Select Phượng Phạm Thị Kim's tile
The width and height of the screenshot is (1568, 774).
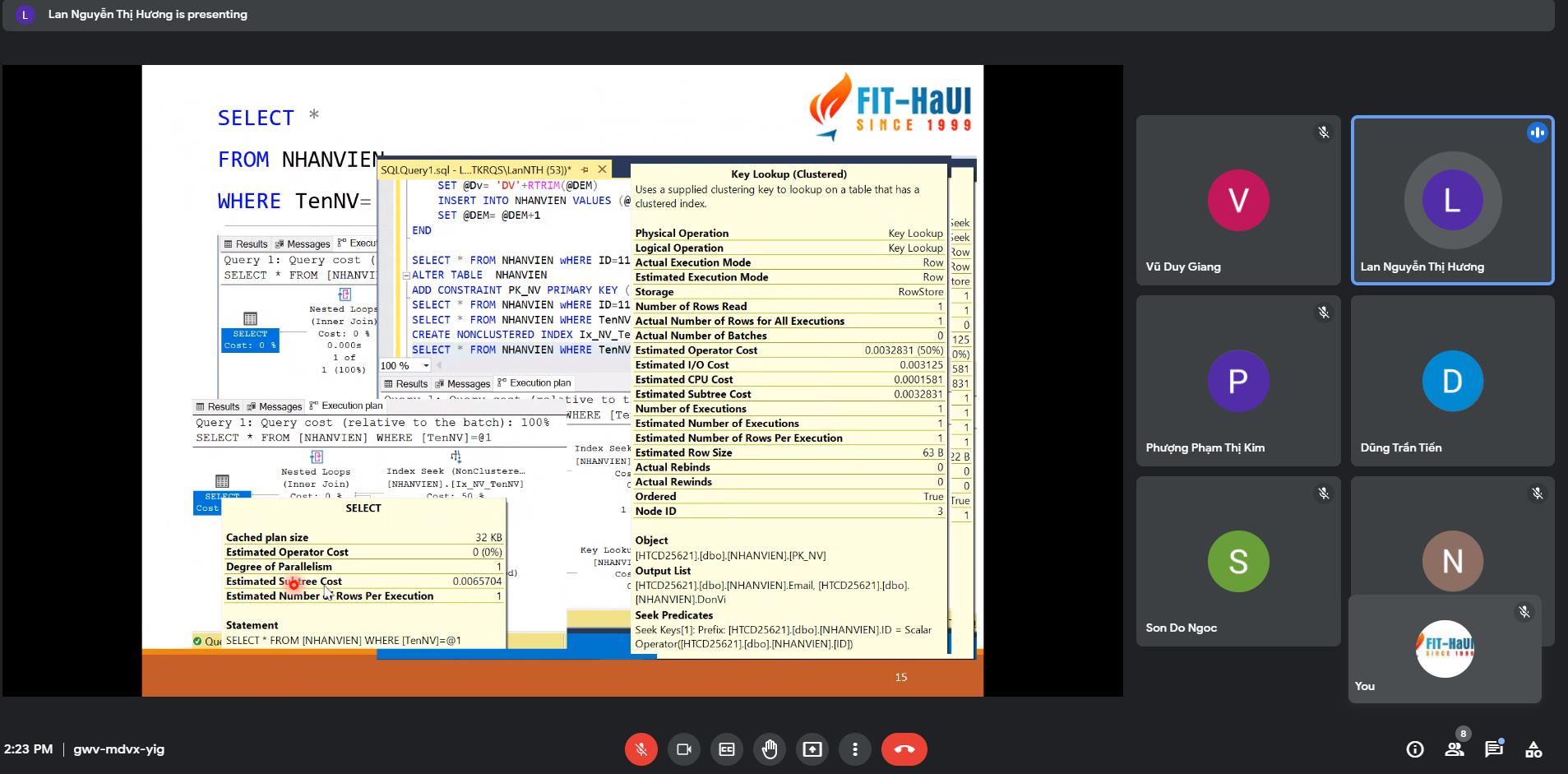pos(1238,381)
